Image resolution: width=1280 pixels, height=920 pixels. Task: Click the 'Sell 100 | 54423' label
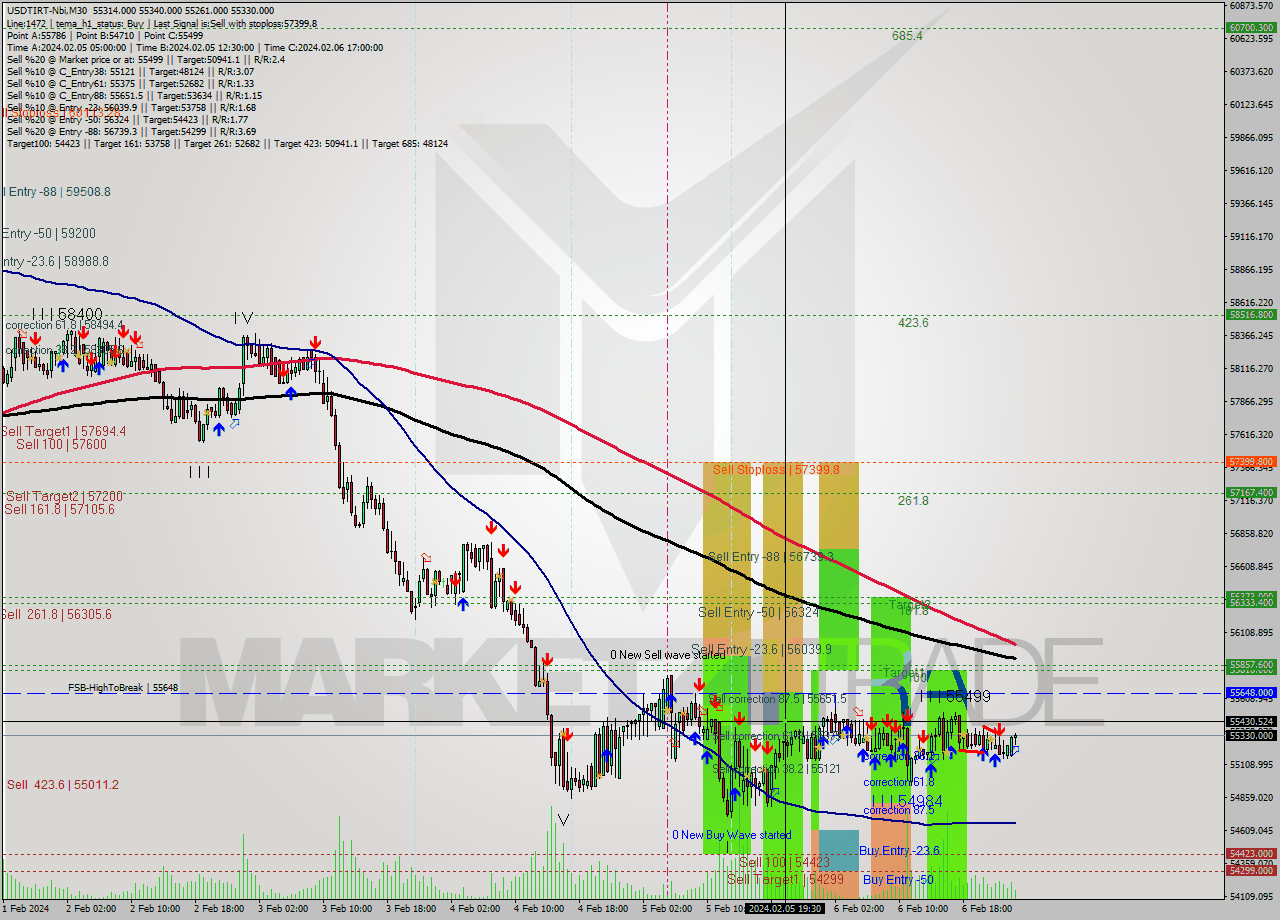click(784, 862)
